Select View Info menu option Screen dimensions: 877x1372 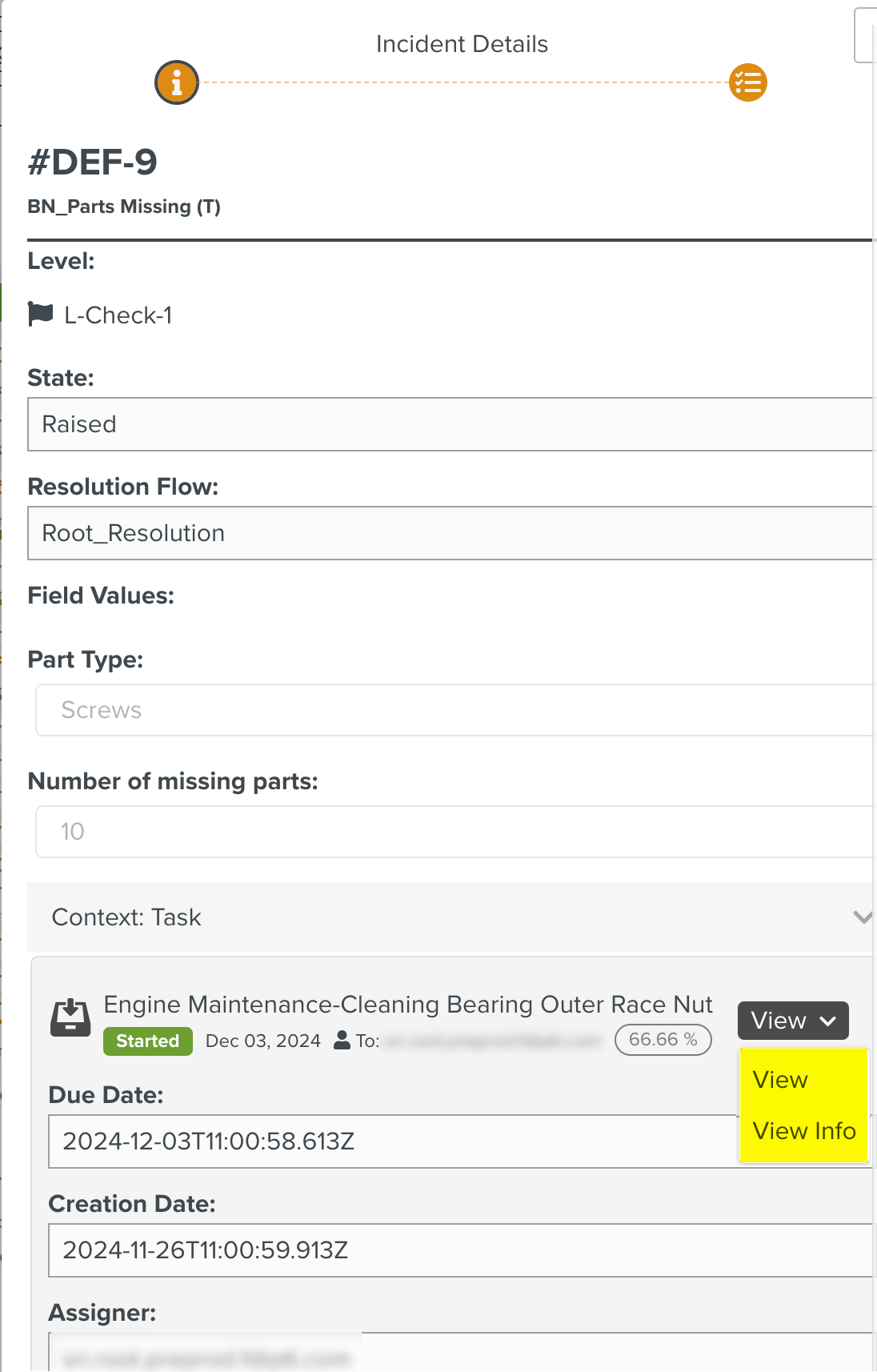(804, 1131)
